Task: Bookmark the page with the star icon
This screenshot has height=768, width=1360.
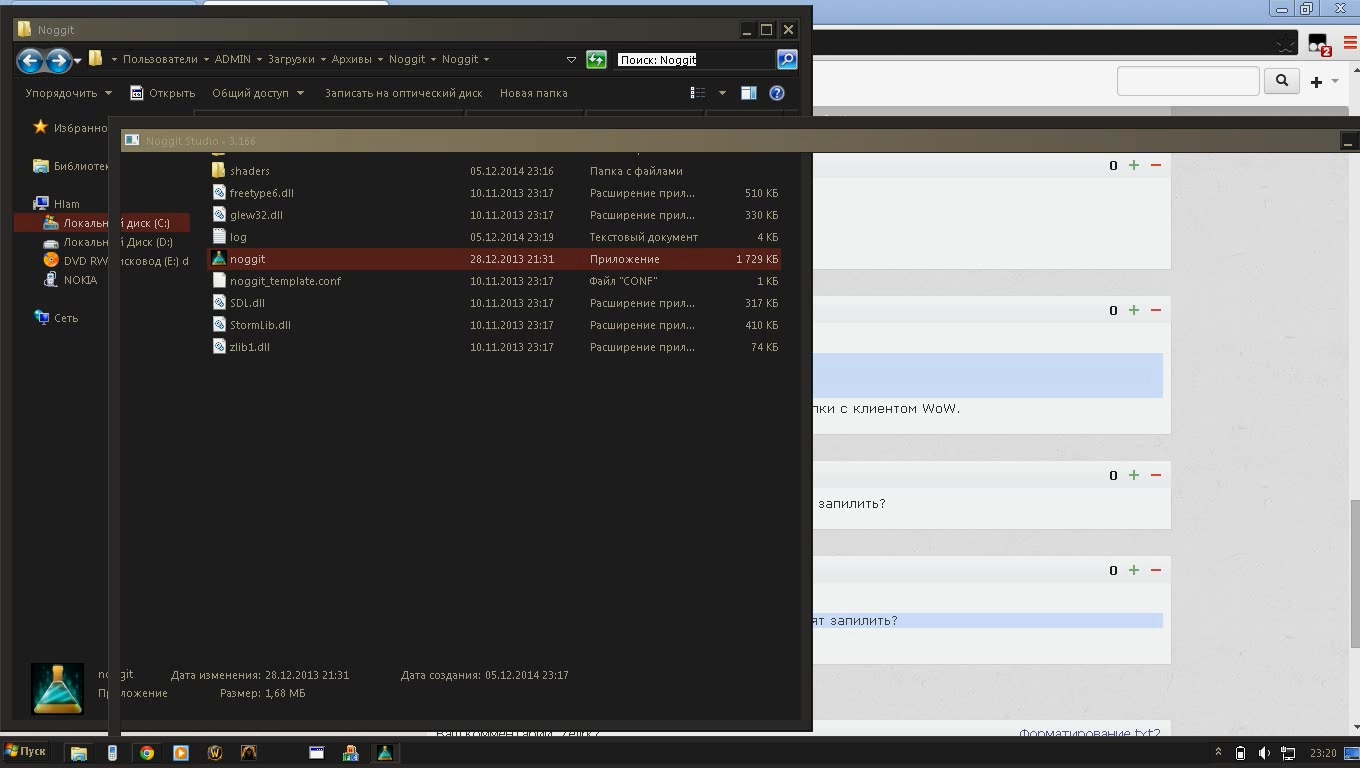Action: (1287, 44)
